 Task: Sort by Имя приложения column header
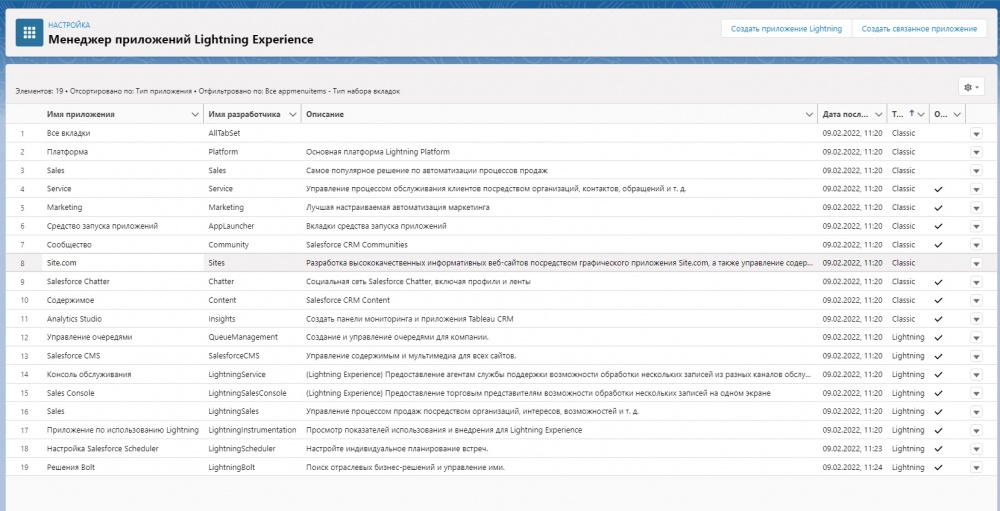pyautogui.click(x=81, y=114)
